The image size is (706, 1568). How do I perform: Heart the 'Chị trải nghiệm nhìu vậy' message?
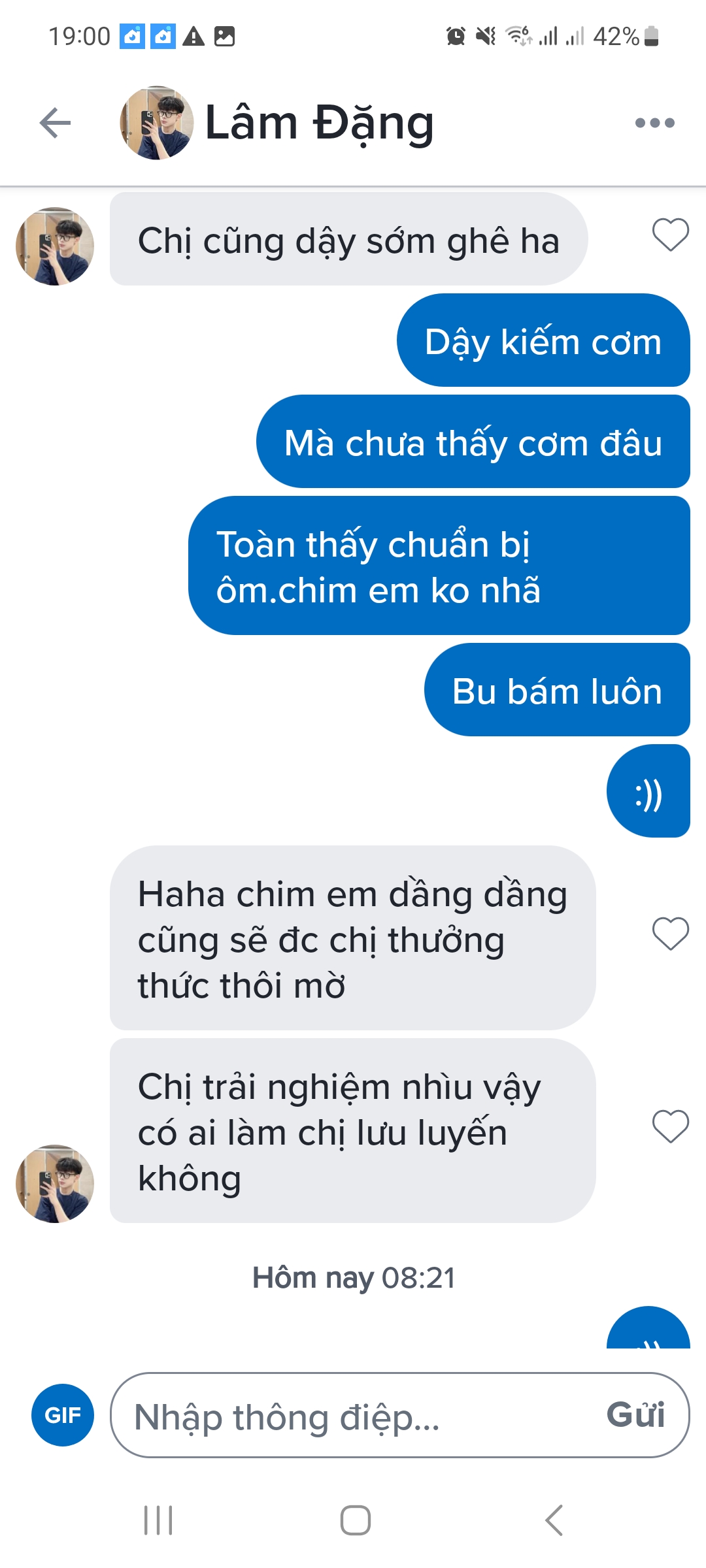671,1127
